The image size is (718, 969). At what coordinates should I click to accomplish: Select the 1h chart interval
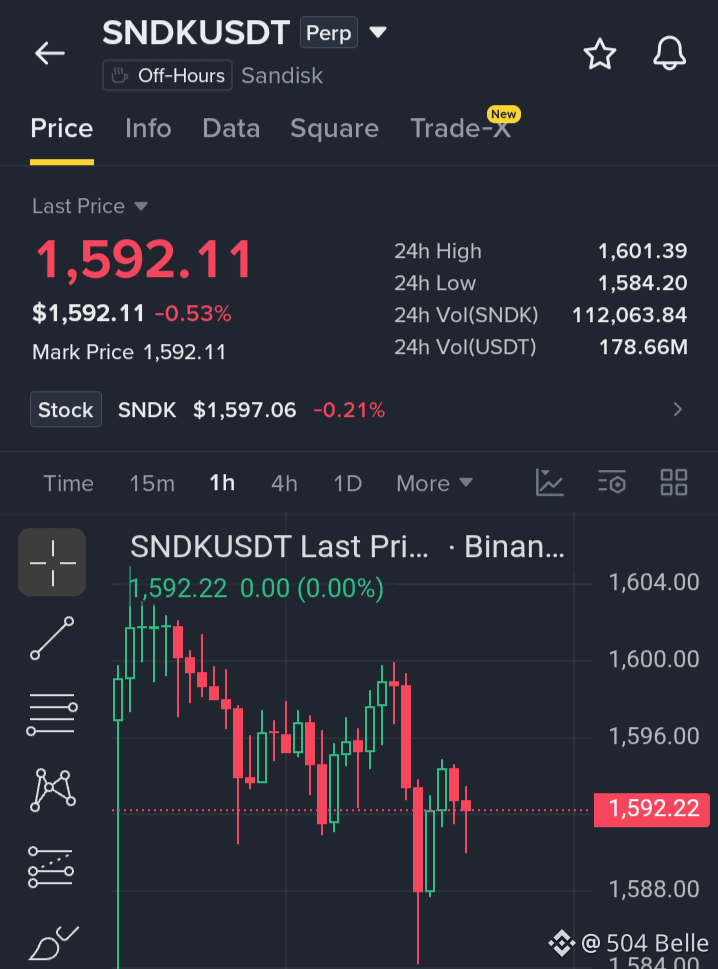(222, 483)
